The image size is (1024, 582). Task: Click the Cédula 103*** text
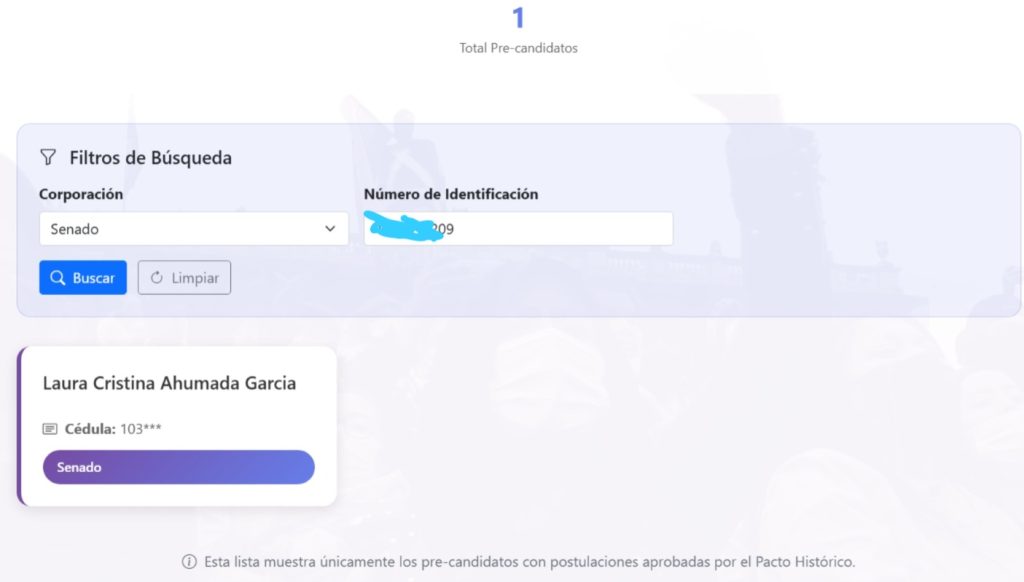[113, 429]
